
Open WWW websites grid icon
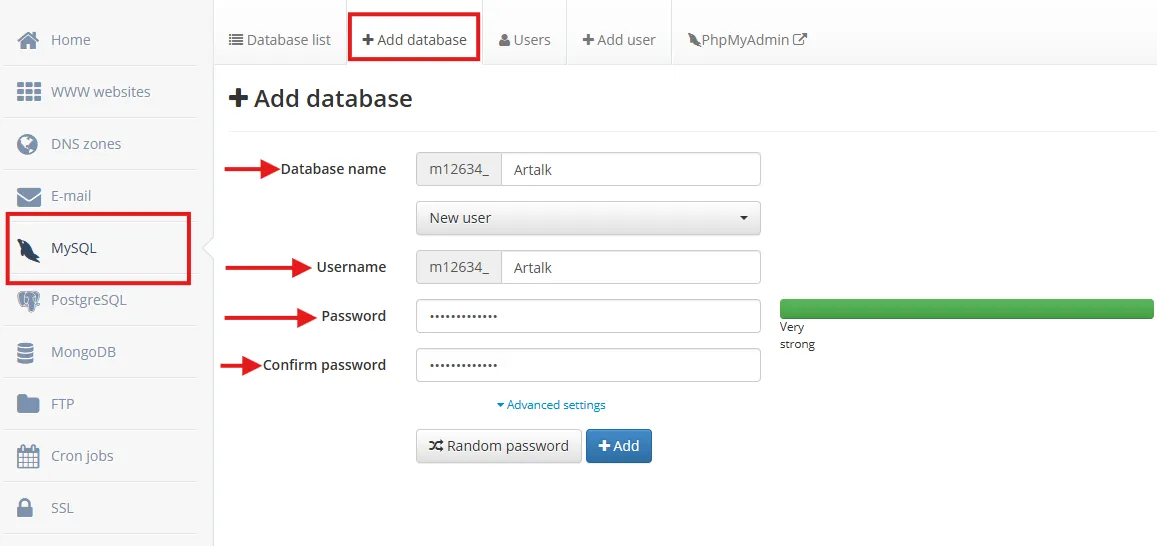(28, 92)
